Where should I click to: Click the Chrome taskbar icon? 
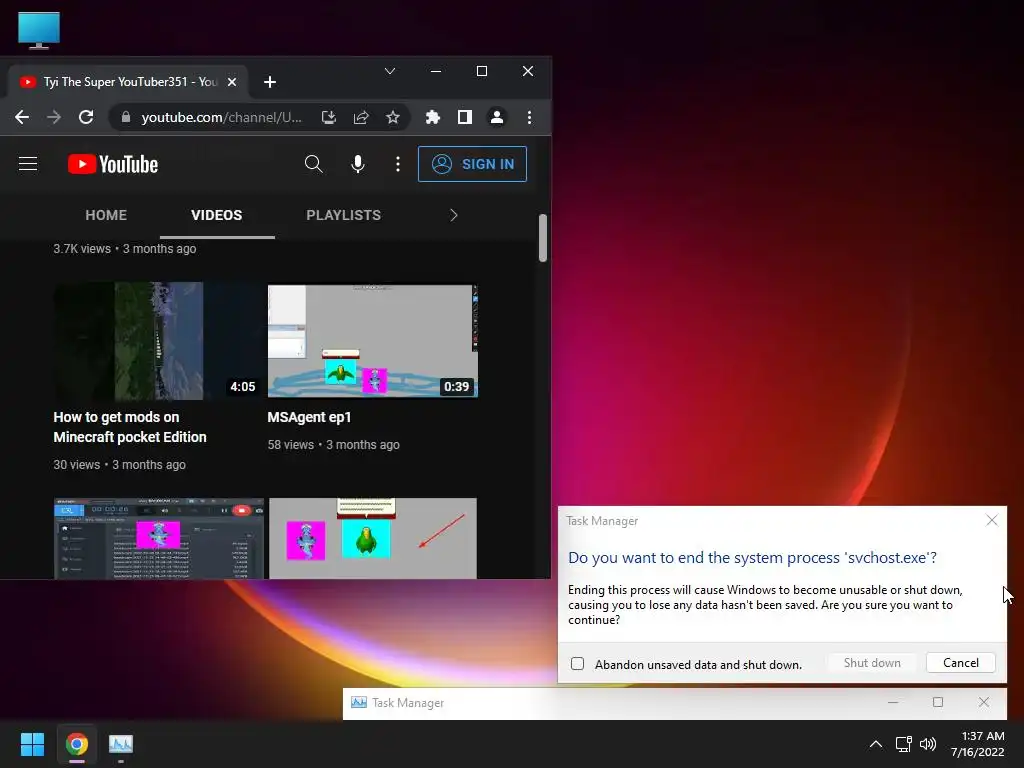[x=77, y=744]
